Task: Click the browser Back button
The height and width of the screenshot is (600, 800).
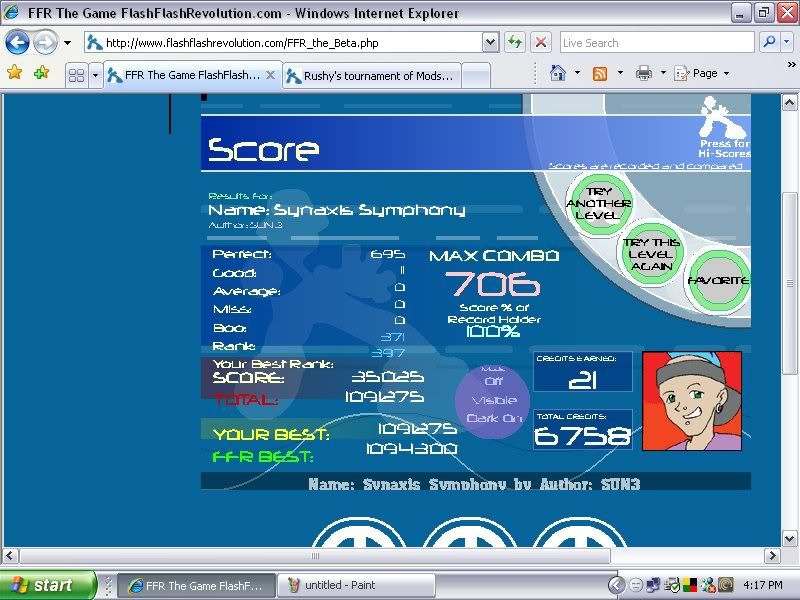Action: click(17, 43)
